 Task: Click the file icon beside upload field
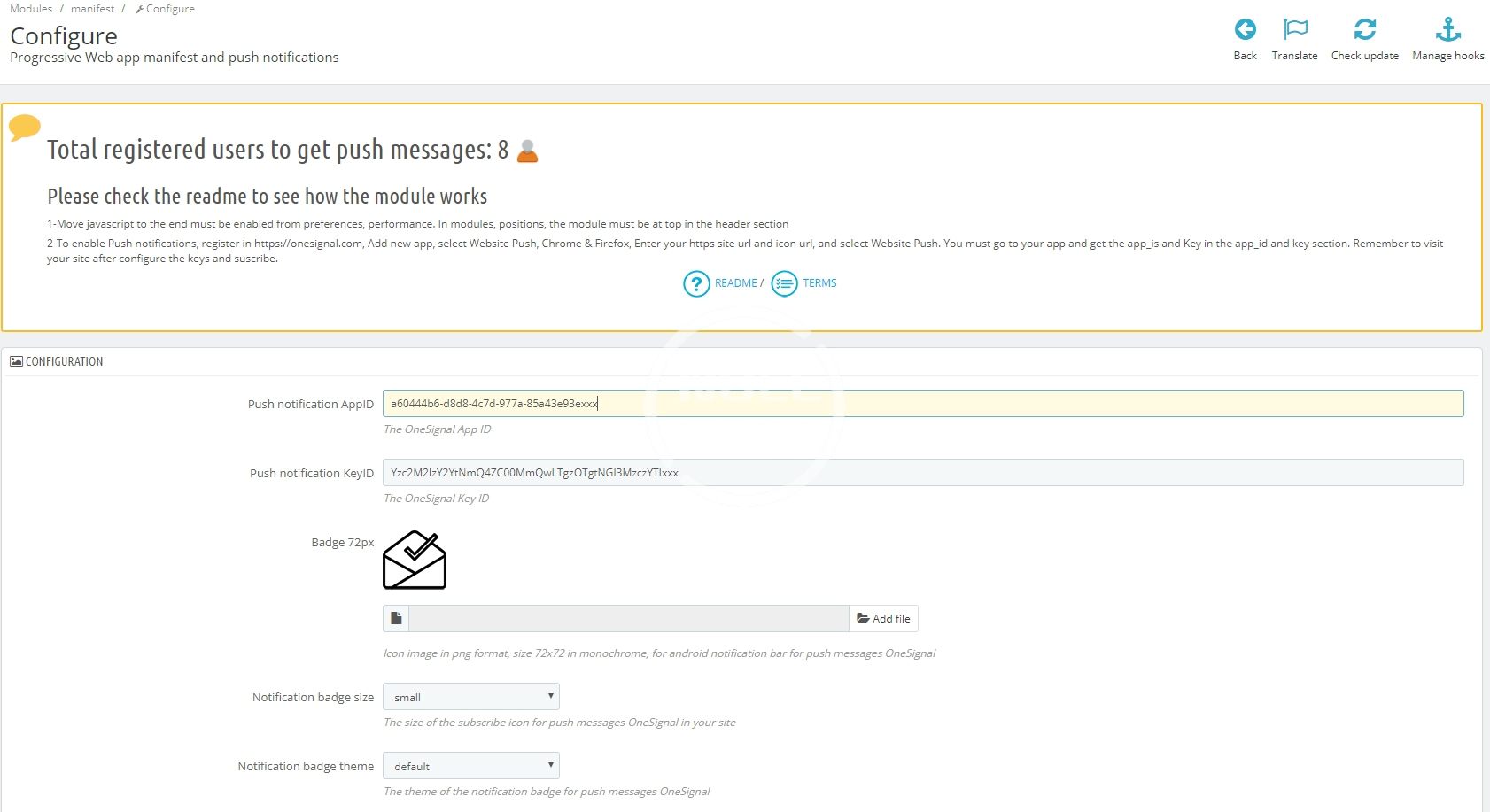396,619
